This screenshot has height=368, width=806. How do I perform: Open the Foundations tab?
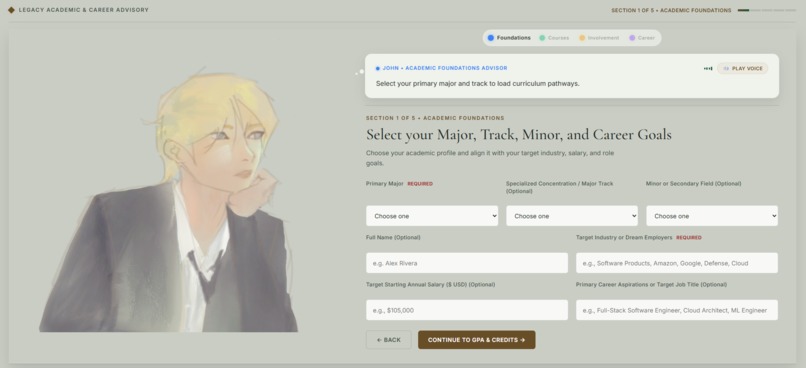509,38
